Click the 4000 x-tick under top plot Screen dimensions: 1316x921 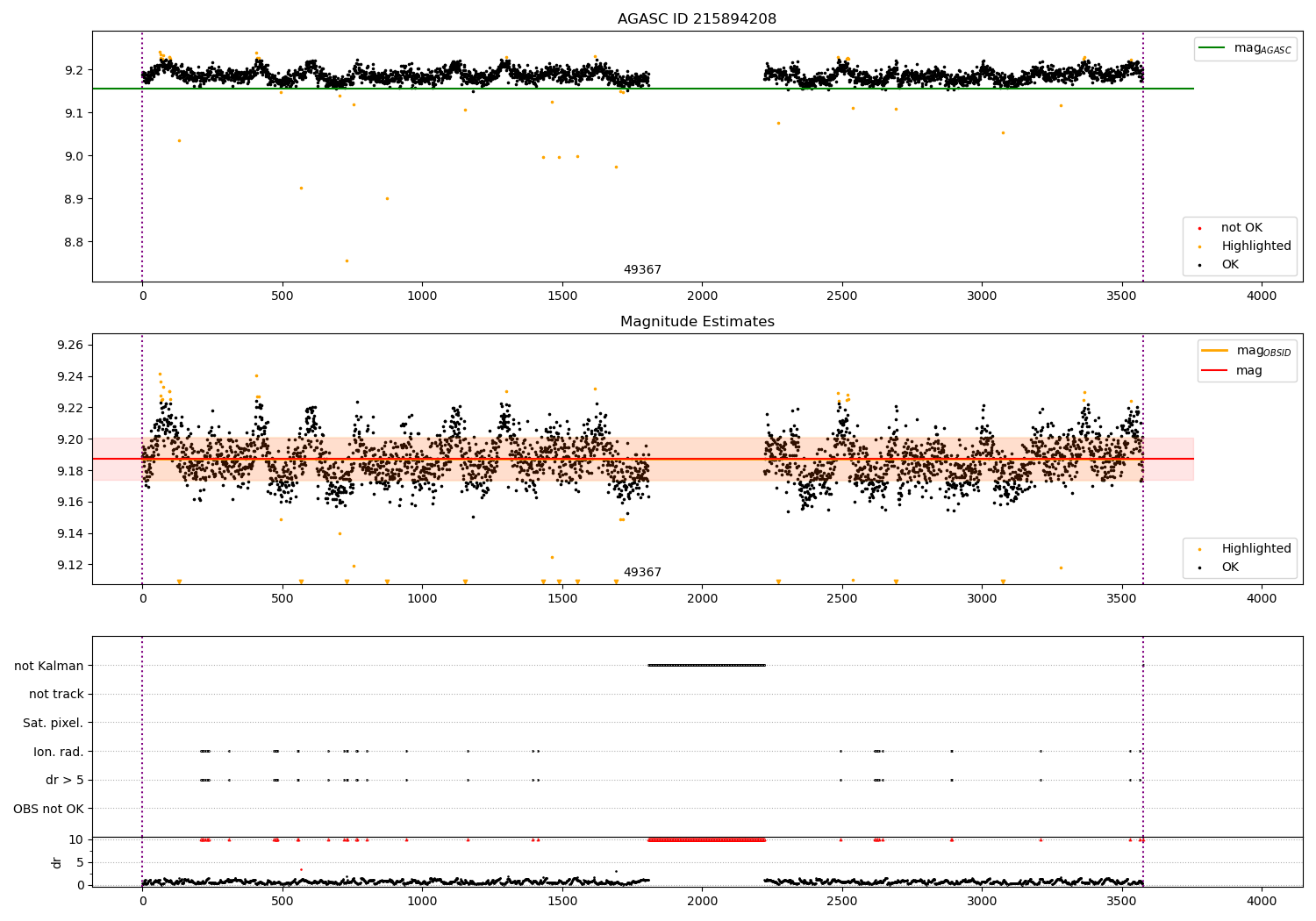click(1262, 296)
